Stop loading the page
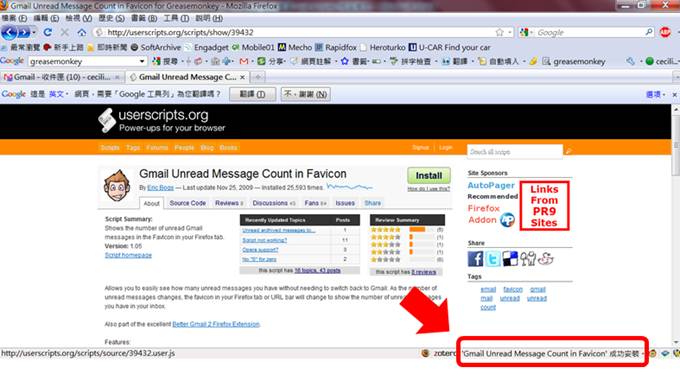 click(x=65, y=32)
